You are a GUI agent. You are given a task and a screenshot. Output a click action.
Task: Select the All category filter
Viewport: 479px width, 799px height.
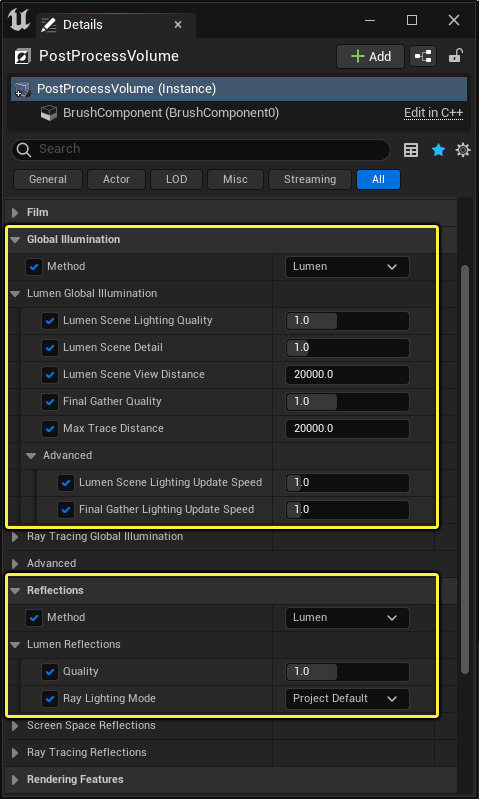click(378, 179)
